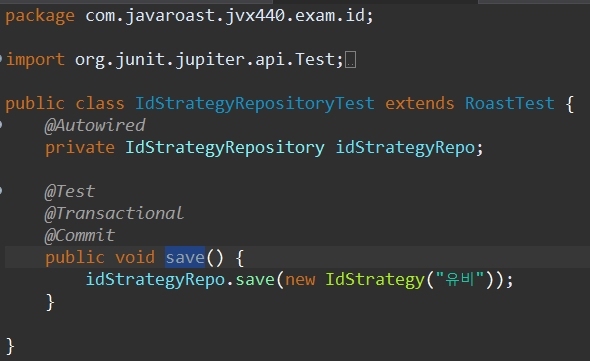Click the fold marker beside @Test
This screenshot has height=361, width=590.
pyautogui.click(x=1, y=191)
